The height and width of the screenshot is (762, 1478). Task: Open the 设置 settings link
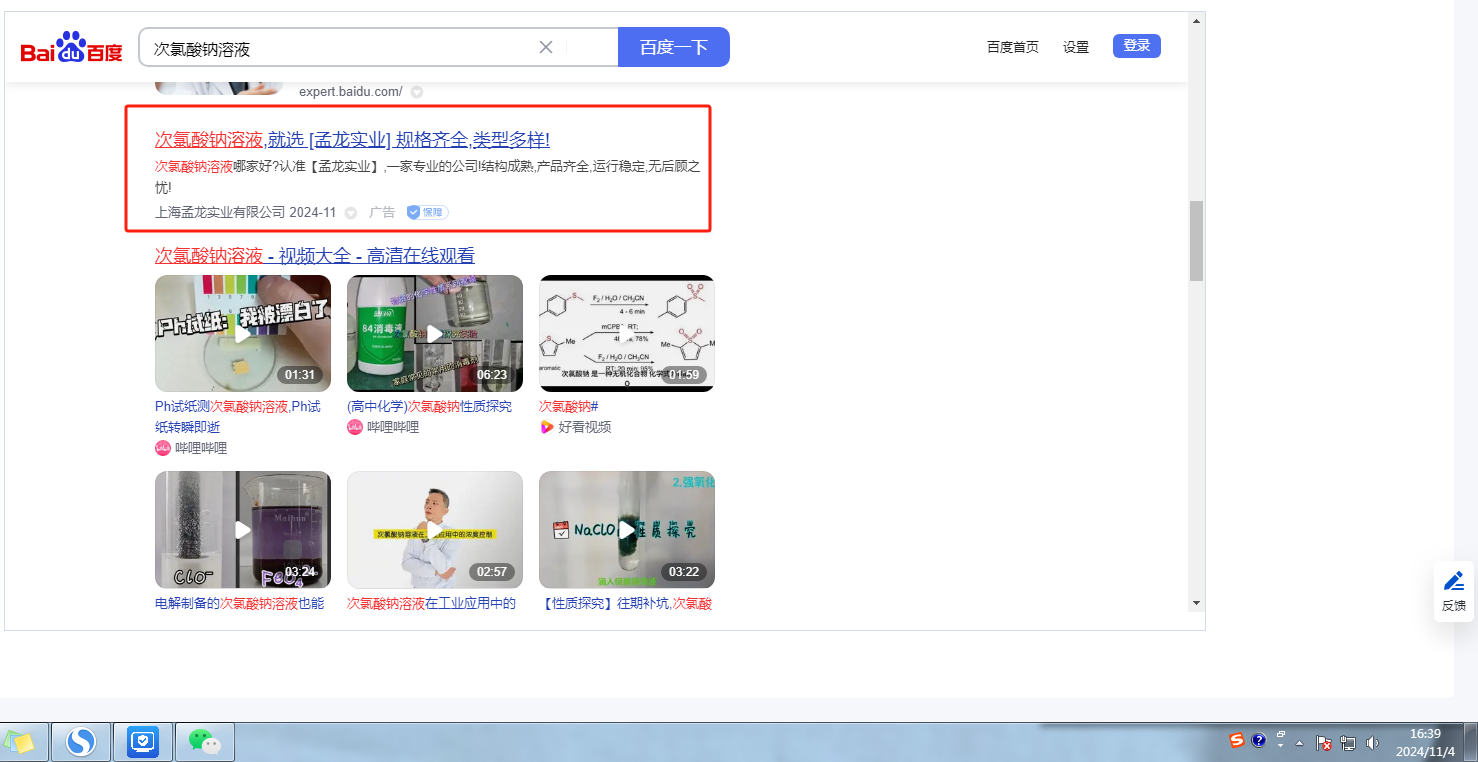(1076, 47)
